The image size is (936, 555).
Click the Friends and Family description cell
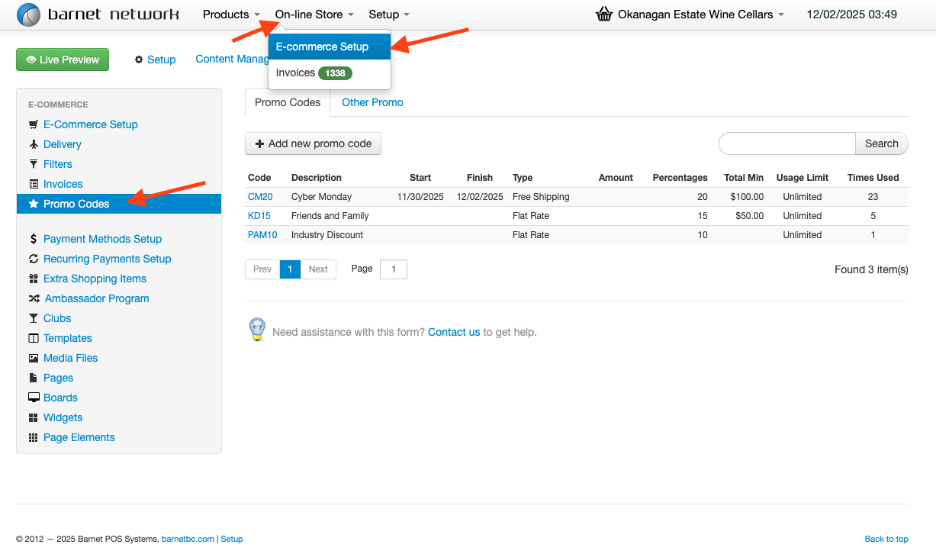(330, 216)
